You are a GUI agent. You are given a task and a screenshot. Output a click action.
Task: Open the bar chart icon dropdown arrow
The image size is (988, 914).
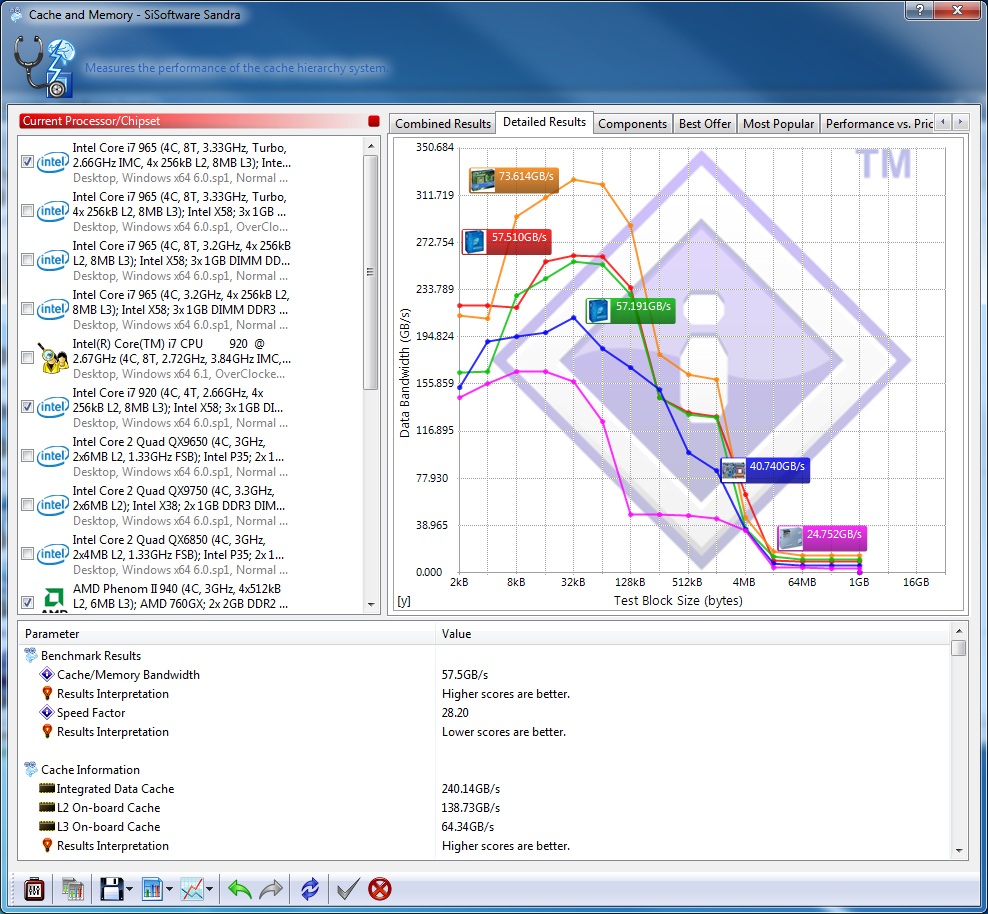(x=169, y=889)
